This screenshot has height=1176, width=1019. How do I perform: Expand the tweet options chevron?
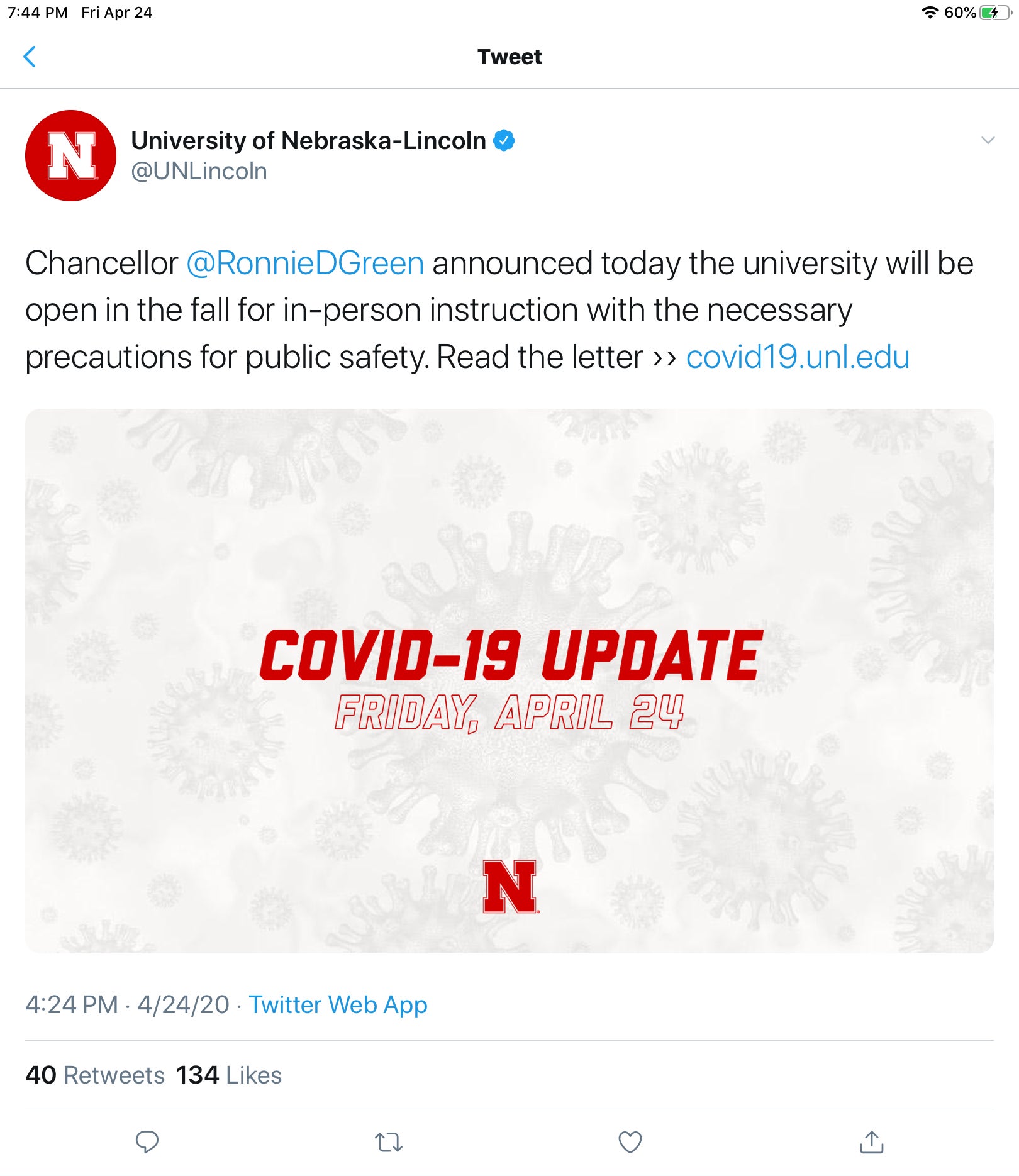coord(988,140)
